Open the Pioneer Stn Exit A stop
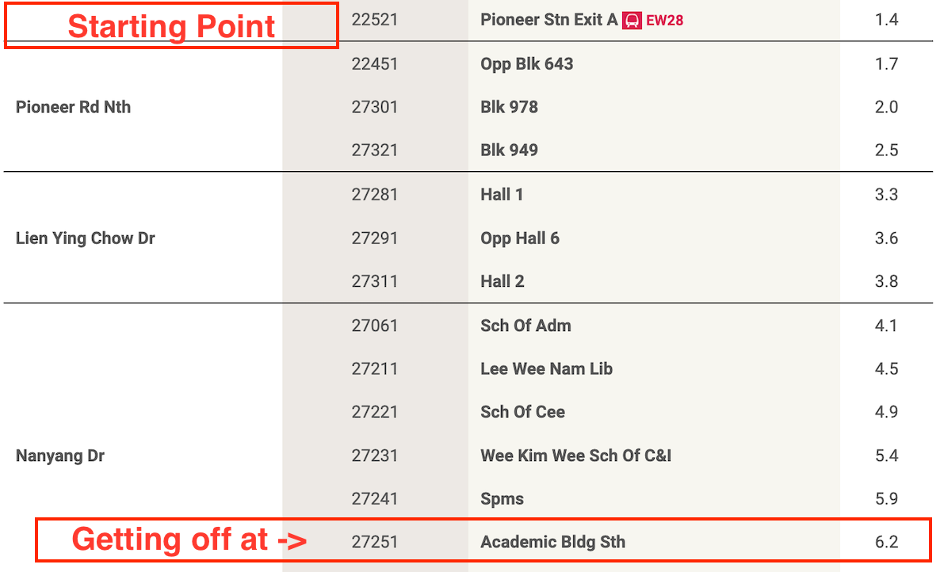Screen dimensions: 941x572 (x=549, y=20)
